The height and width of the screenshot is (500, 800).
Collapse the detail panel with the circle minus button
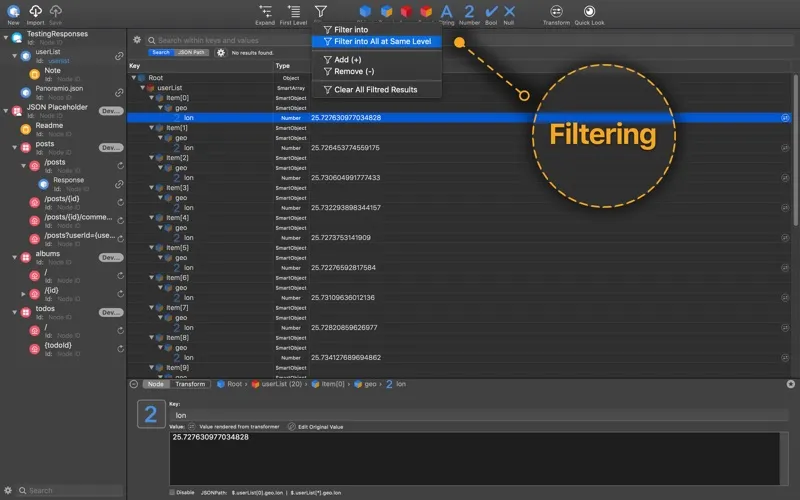pos(134,384)
